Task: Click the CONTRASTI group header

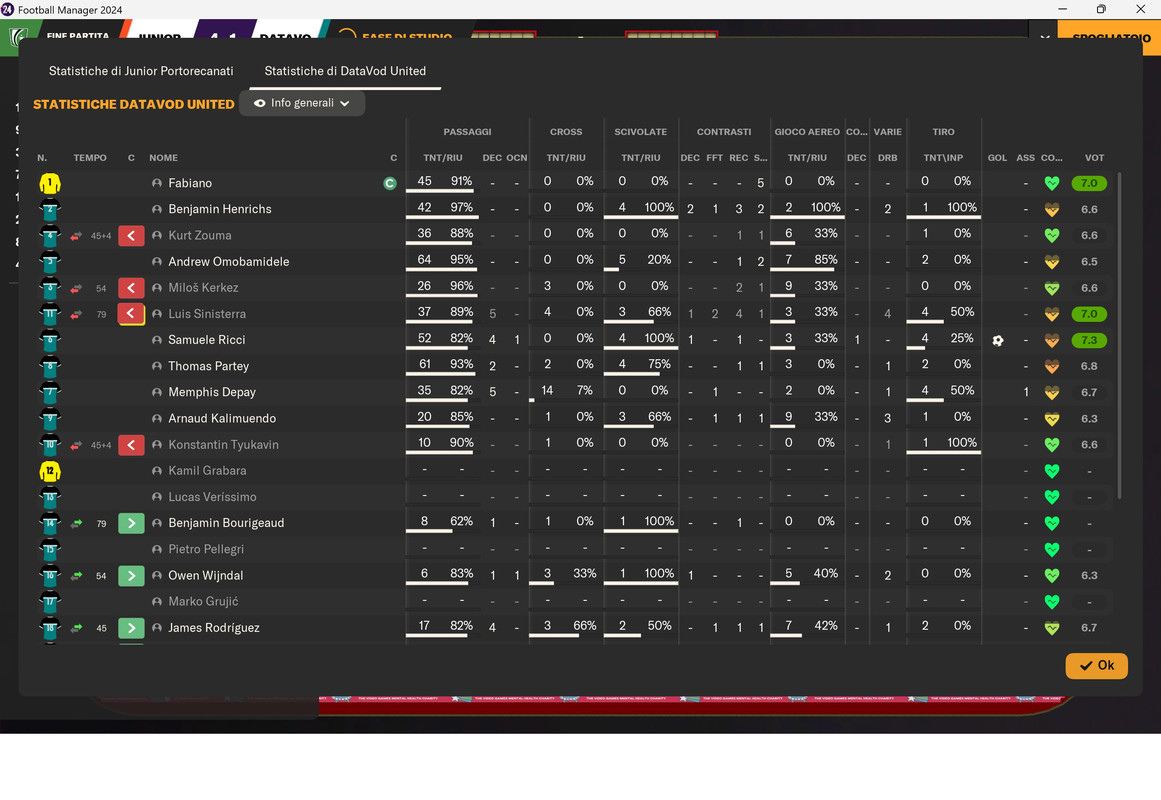Action: coord(723,132)
